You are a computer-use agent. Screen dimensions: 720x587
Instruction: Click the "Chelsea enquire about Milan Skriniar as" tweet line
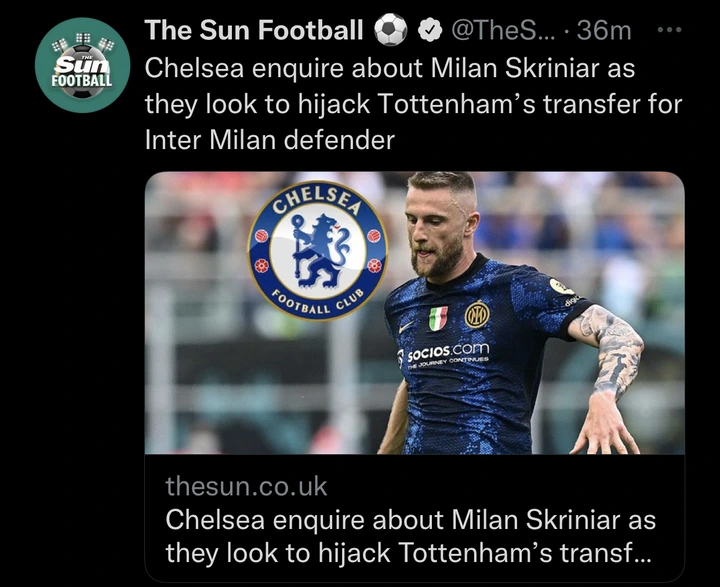coord(391,70)
